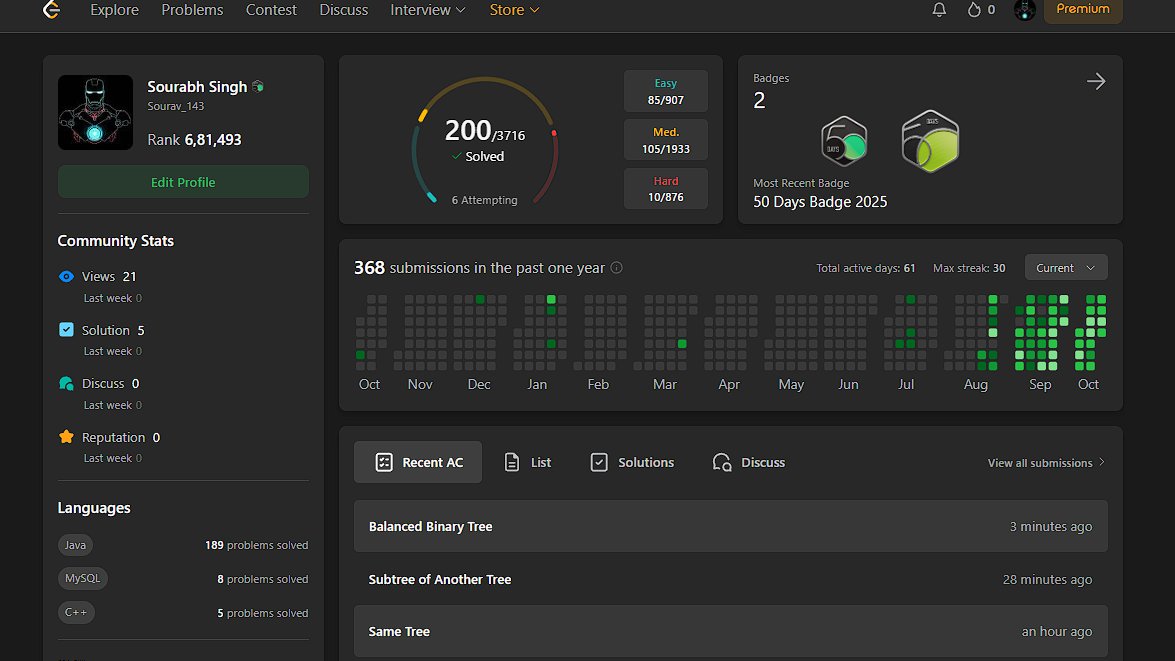Open Subtree of Another Tree submission

tap(731, 579)
